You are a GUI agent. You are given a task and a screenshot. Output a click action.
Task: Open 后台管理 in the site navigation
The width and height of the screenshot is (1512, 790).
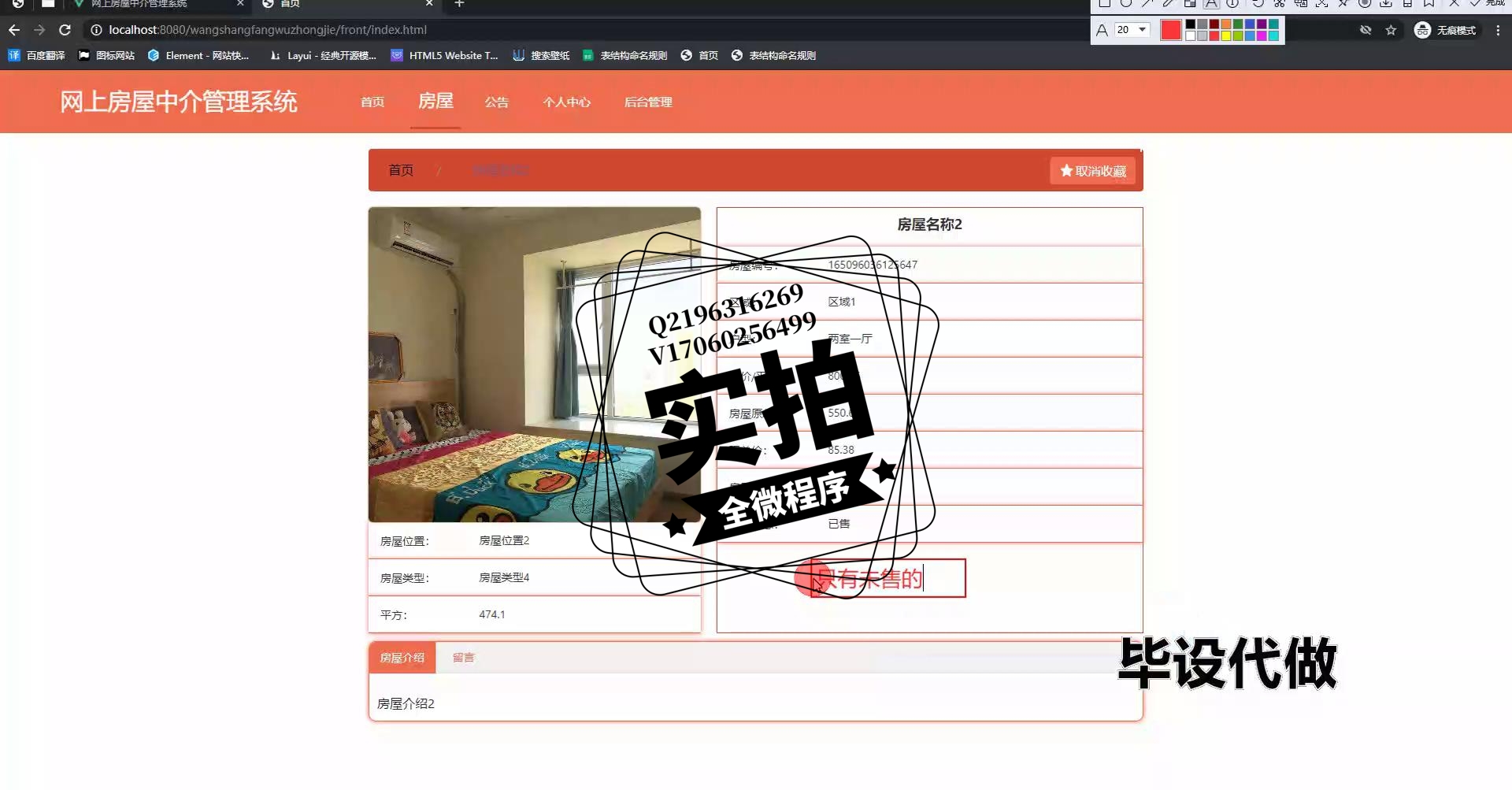648,102
